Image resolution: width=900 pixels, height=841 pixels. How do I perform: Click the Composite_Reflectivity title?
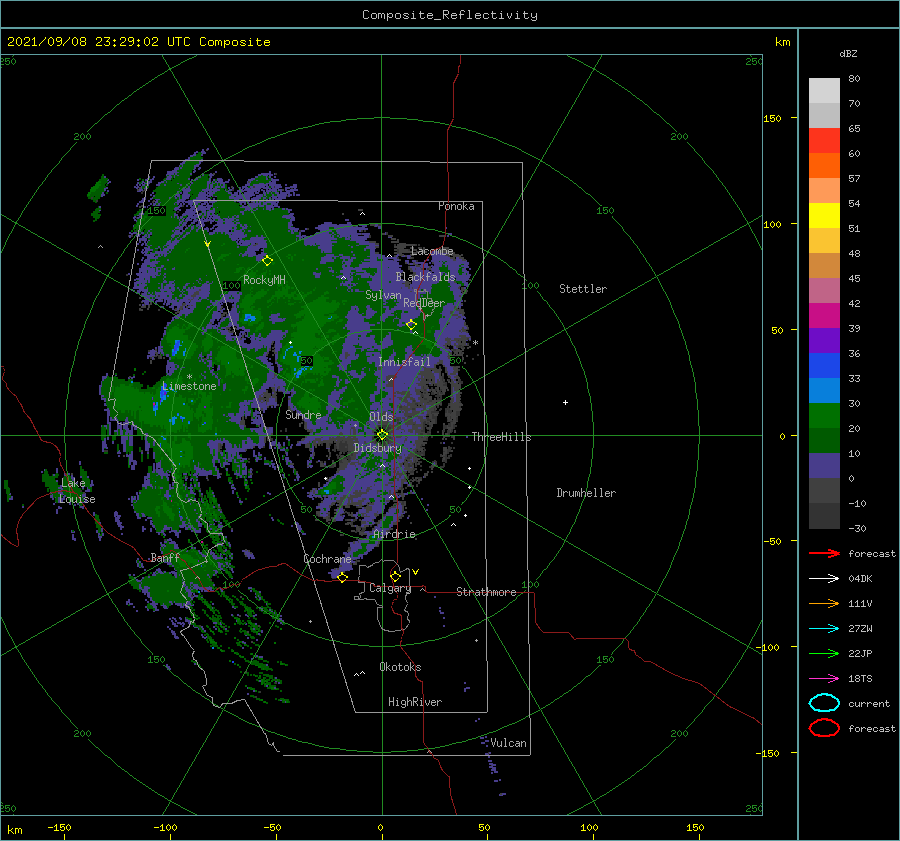(x=450, y=15)
